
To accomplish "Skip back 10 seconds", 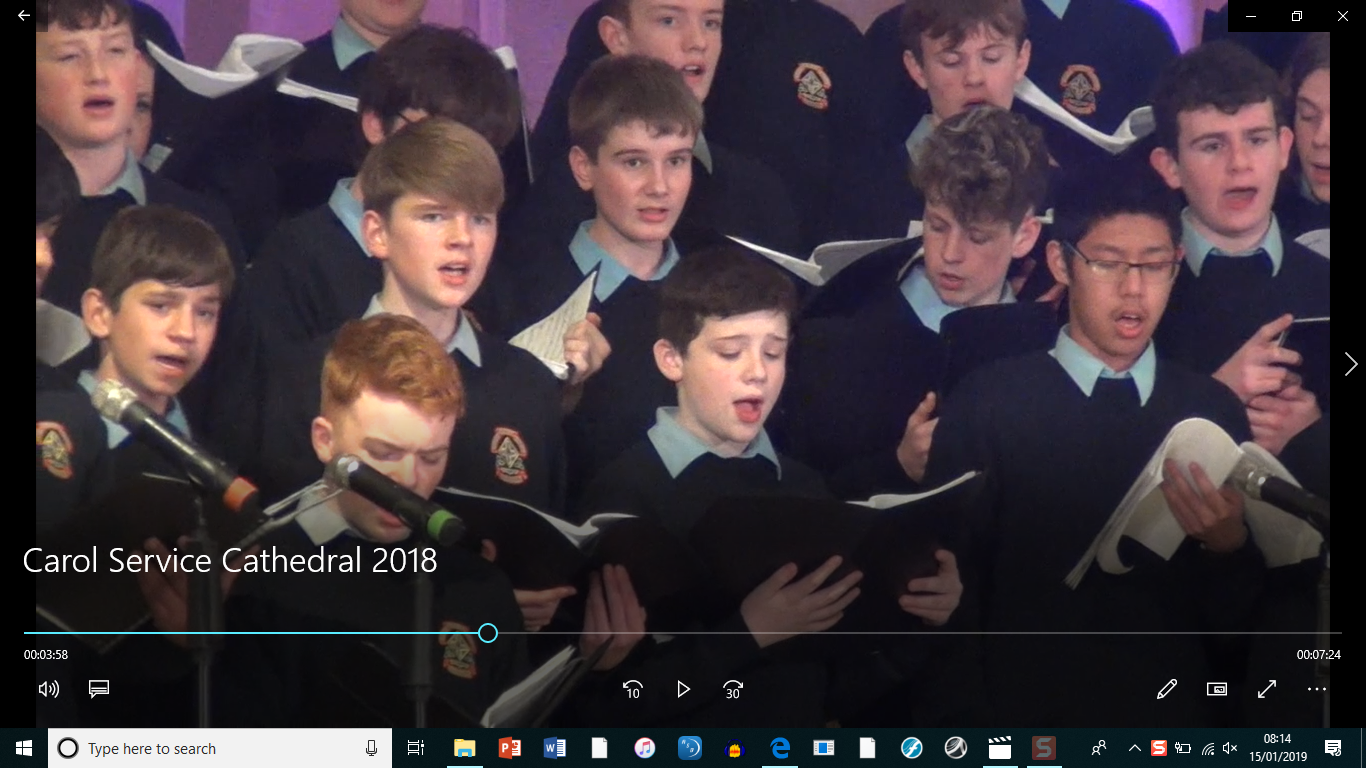I will 632,689.
